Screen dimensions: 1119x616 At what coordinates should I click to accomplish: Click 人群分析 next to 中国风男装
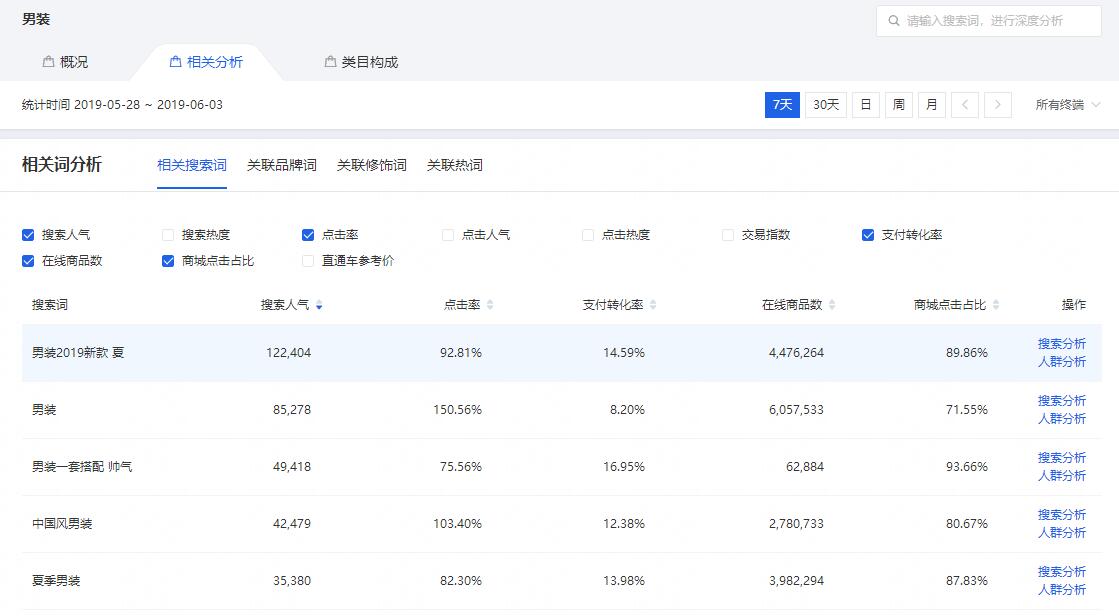click(1061, 533)
